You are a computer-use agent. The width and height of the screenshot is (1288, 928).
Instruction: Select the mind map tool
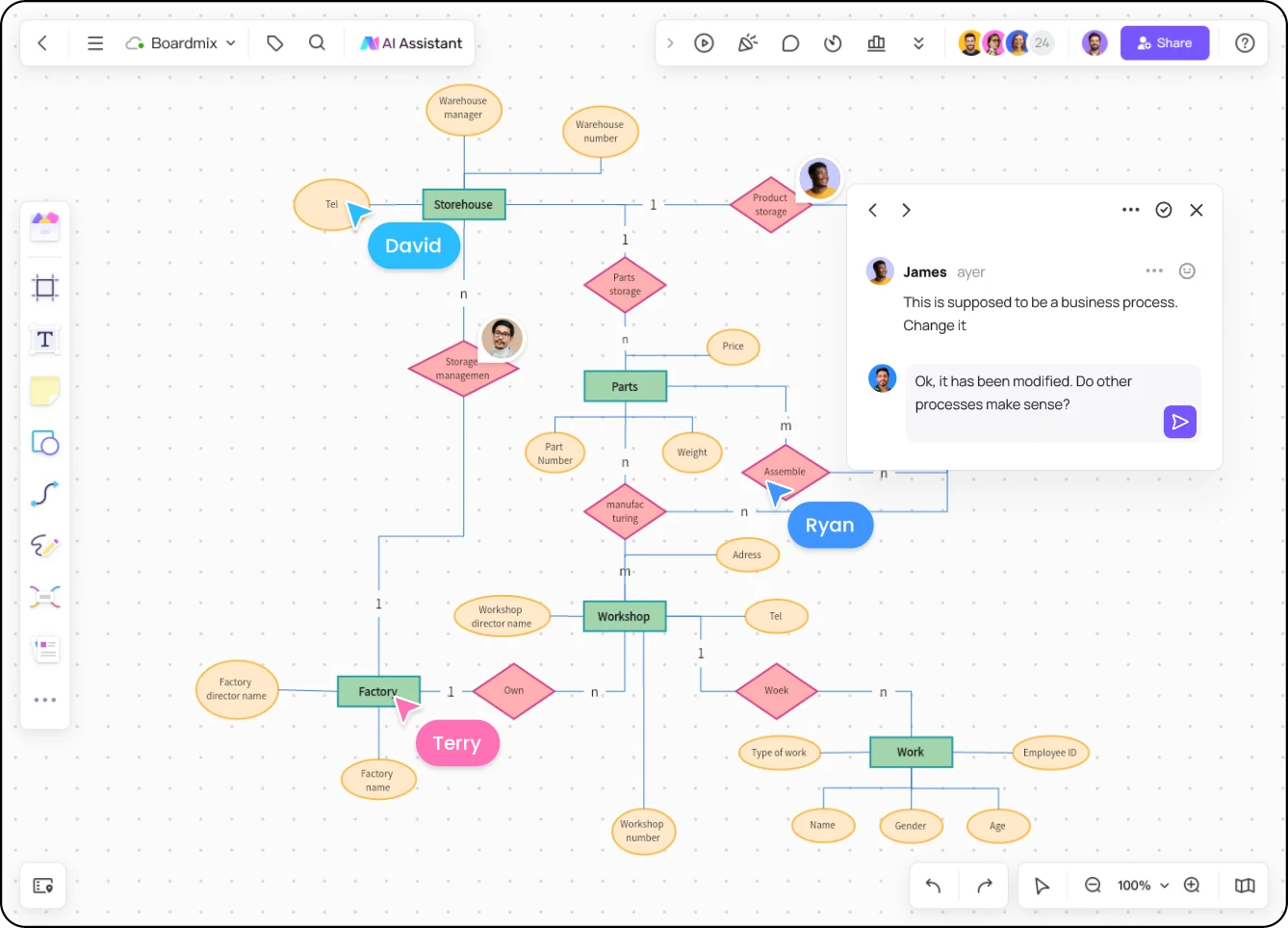point(45,597)
